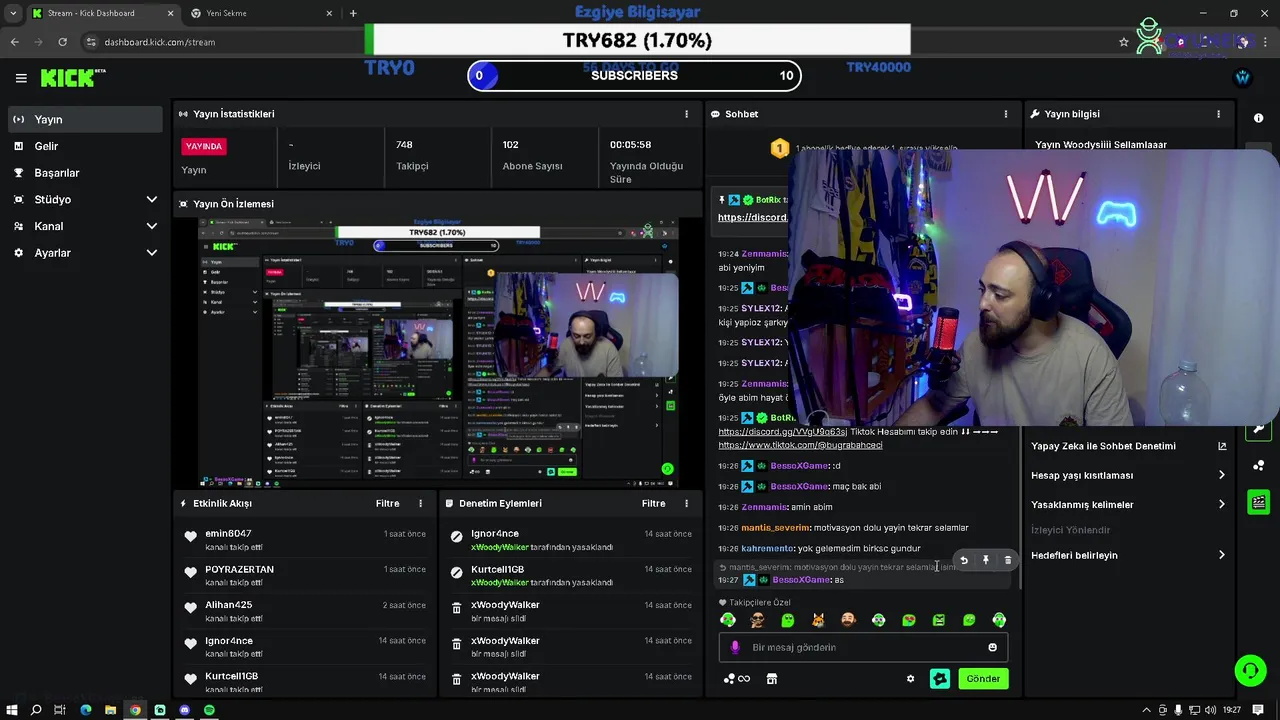Click the purple microphone icon in the chat input

pos(735,648)
